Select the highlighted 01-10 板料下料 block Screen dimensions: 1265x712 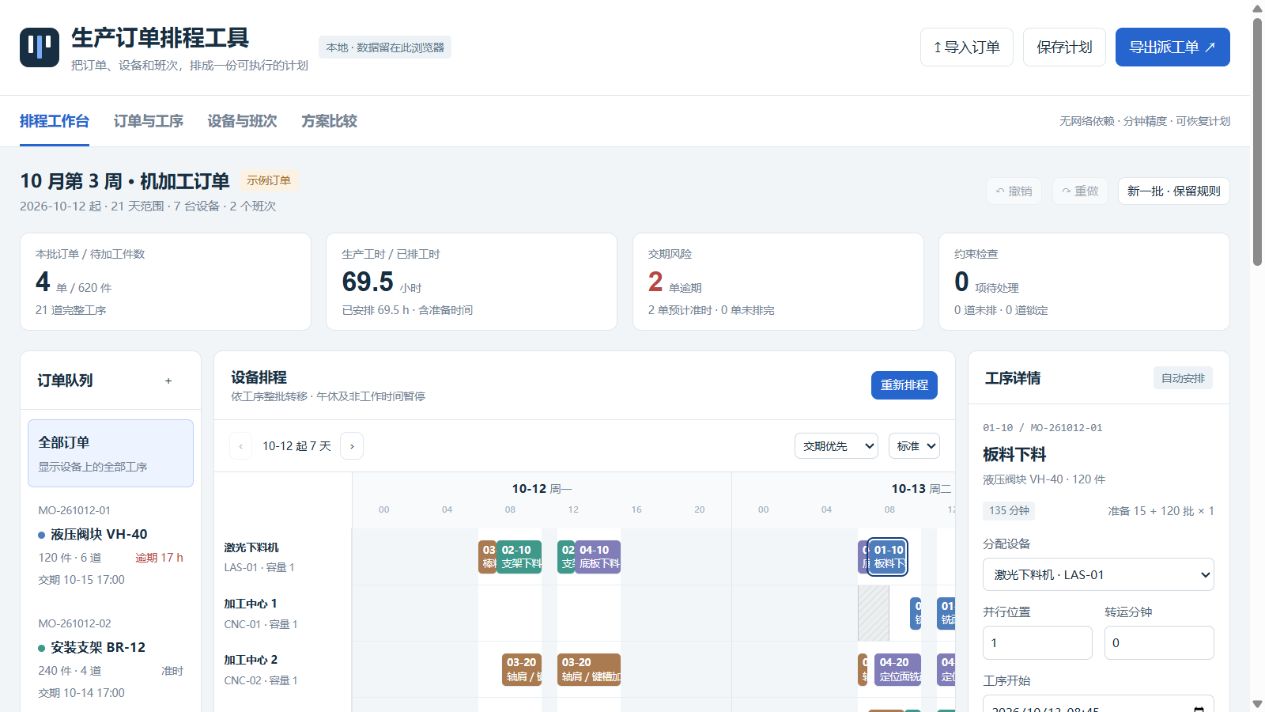pos(887,557)
